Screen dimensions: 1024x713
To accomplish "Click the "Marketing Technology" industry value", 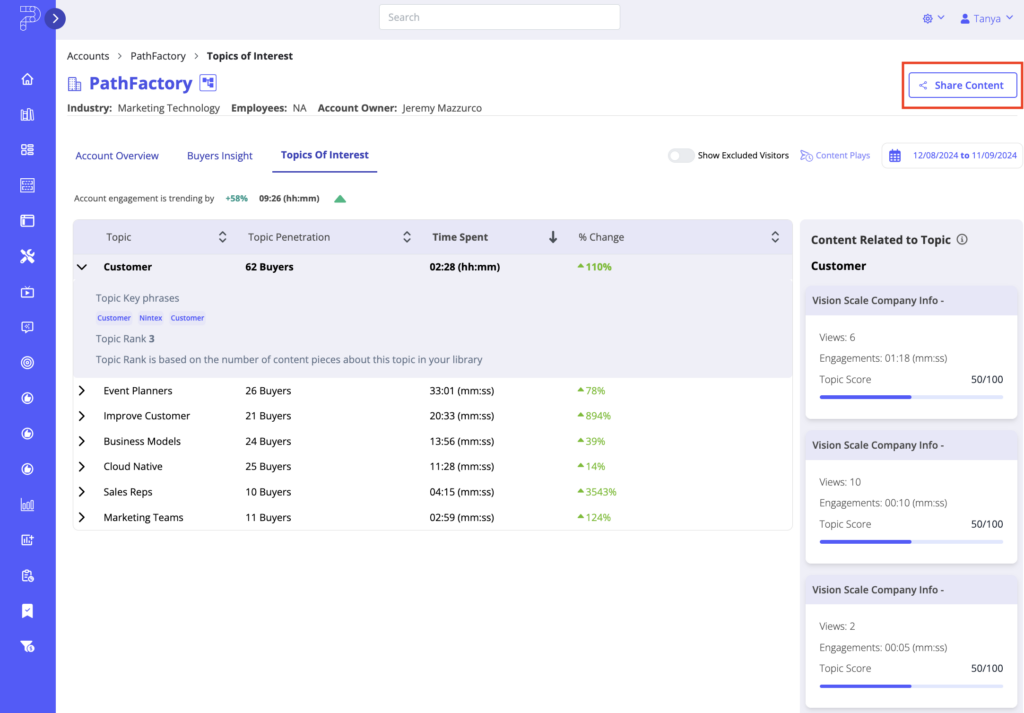I will [x=168, y=108].
